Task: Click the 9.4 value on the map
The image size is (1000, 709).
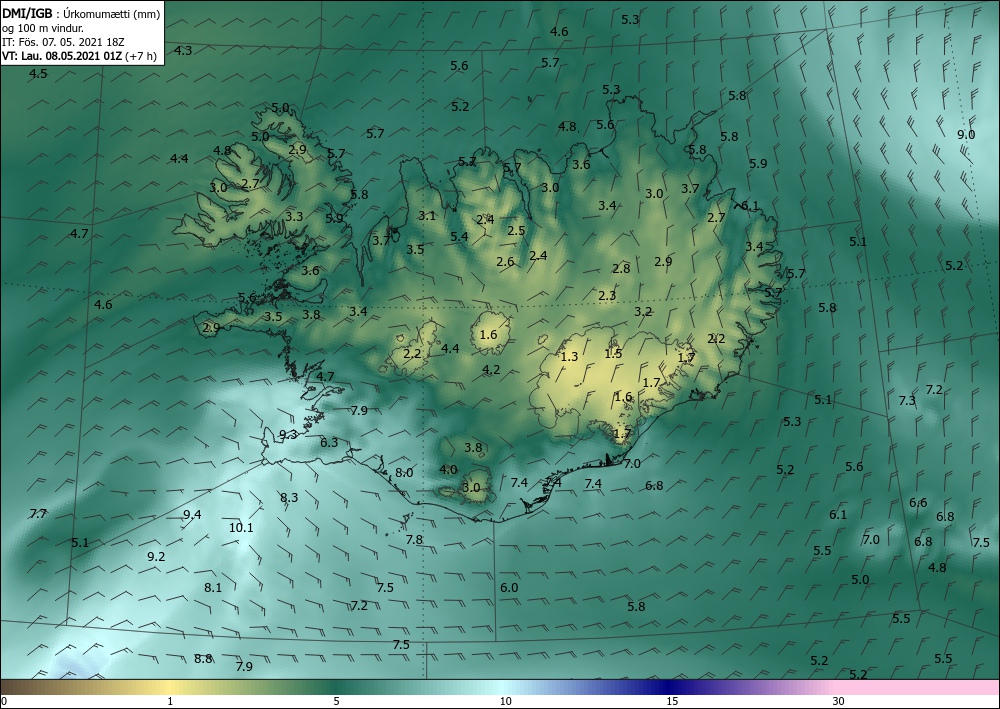Action: [x=192, y=515]
